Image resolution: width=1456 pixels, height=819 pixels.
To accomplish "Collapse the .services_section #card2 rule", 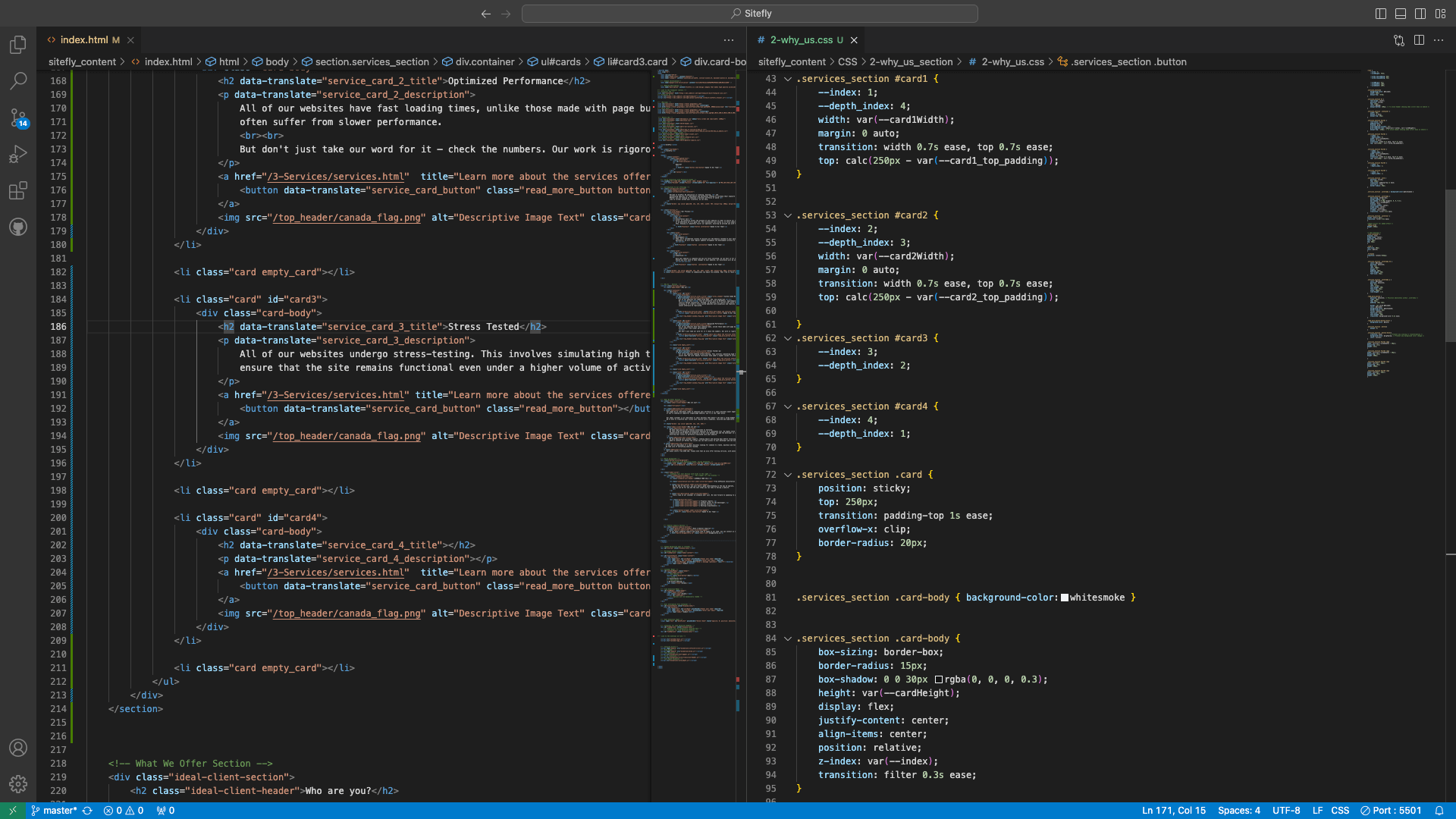I will coord(788,215).
